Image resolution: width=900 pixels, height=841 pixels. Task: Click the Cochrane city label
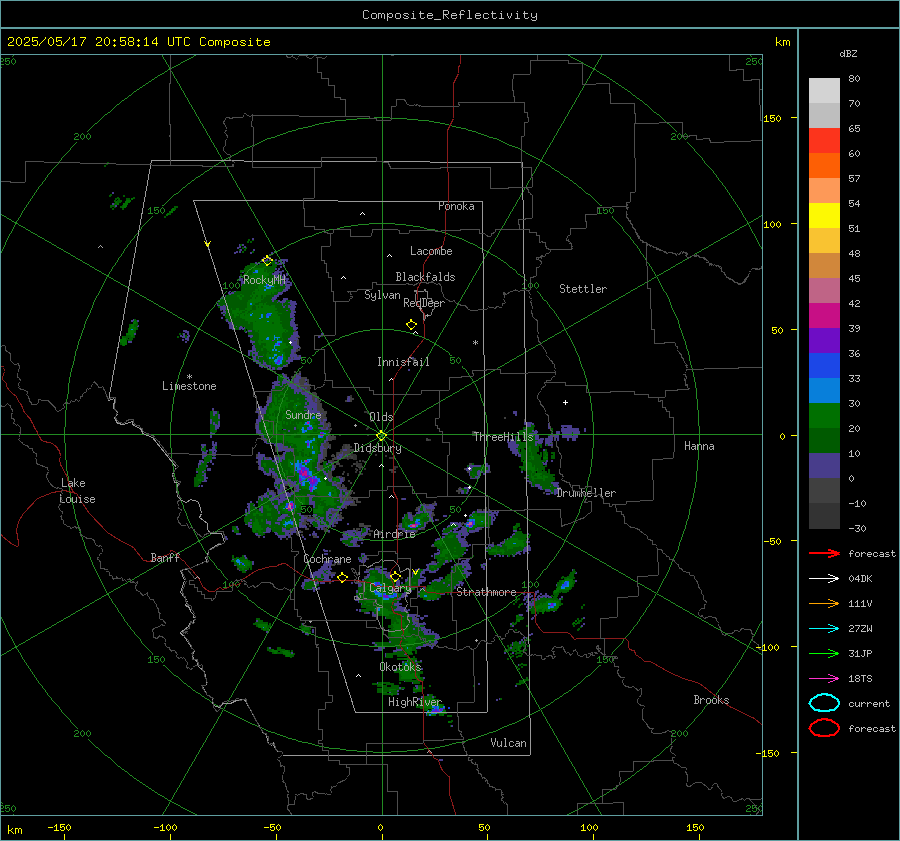[327, 559]
